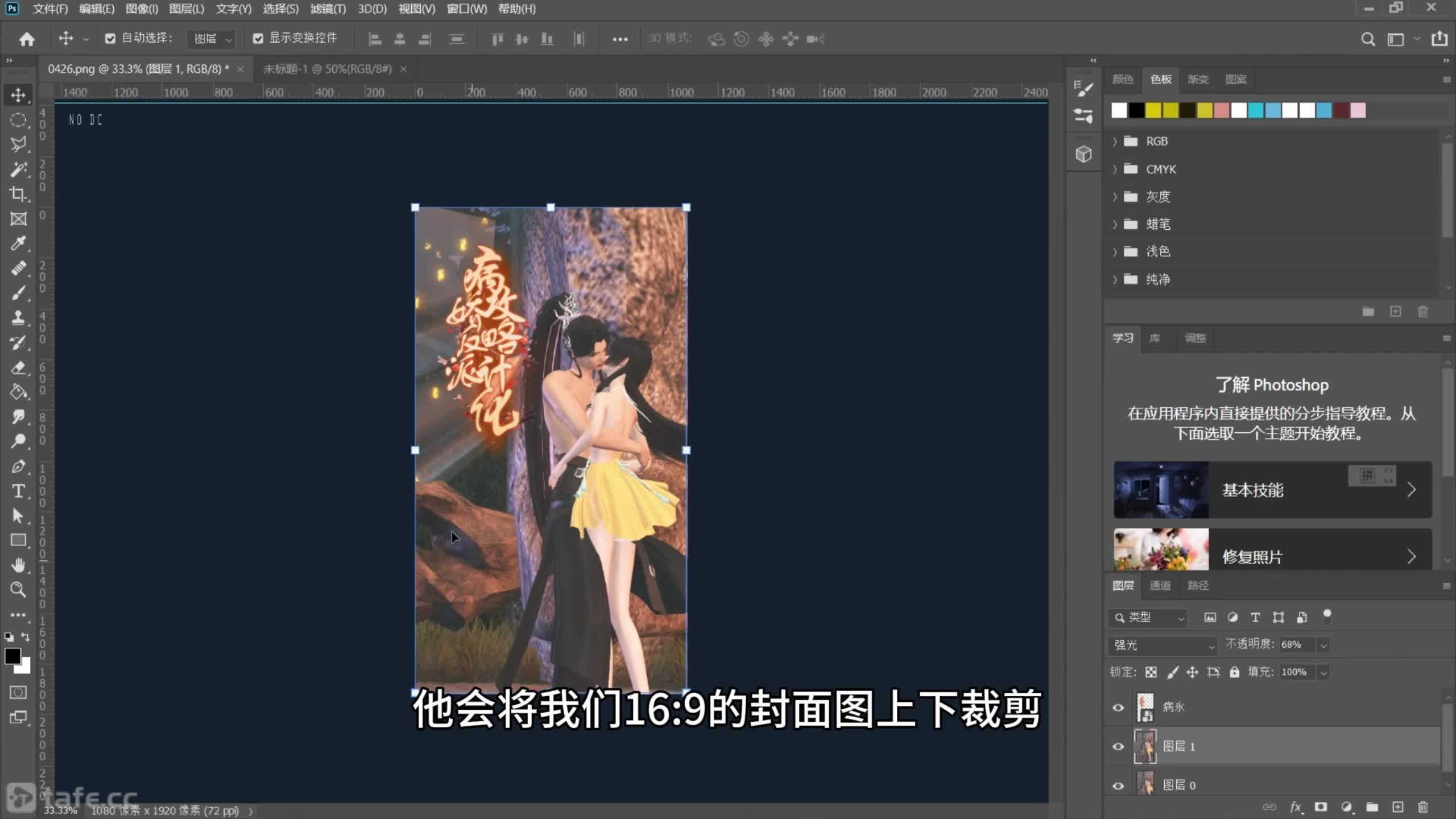
Task: Expand the CMYK swatch folder
Action: (1115, 169)
